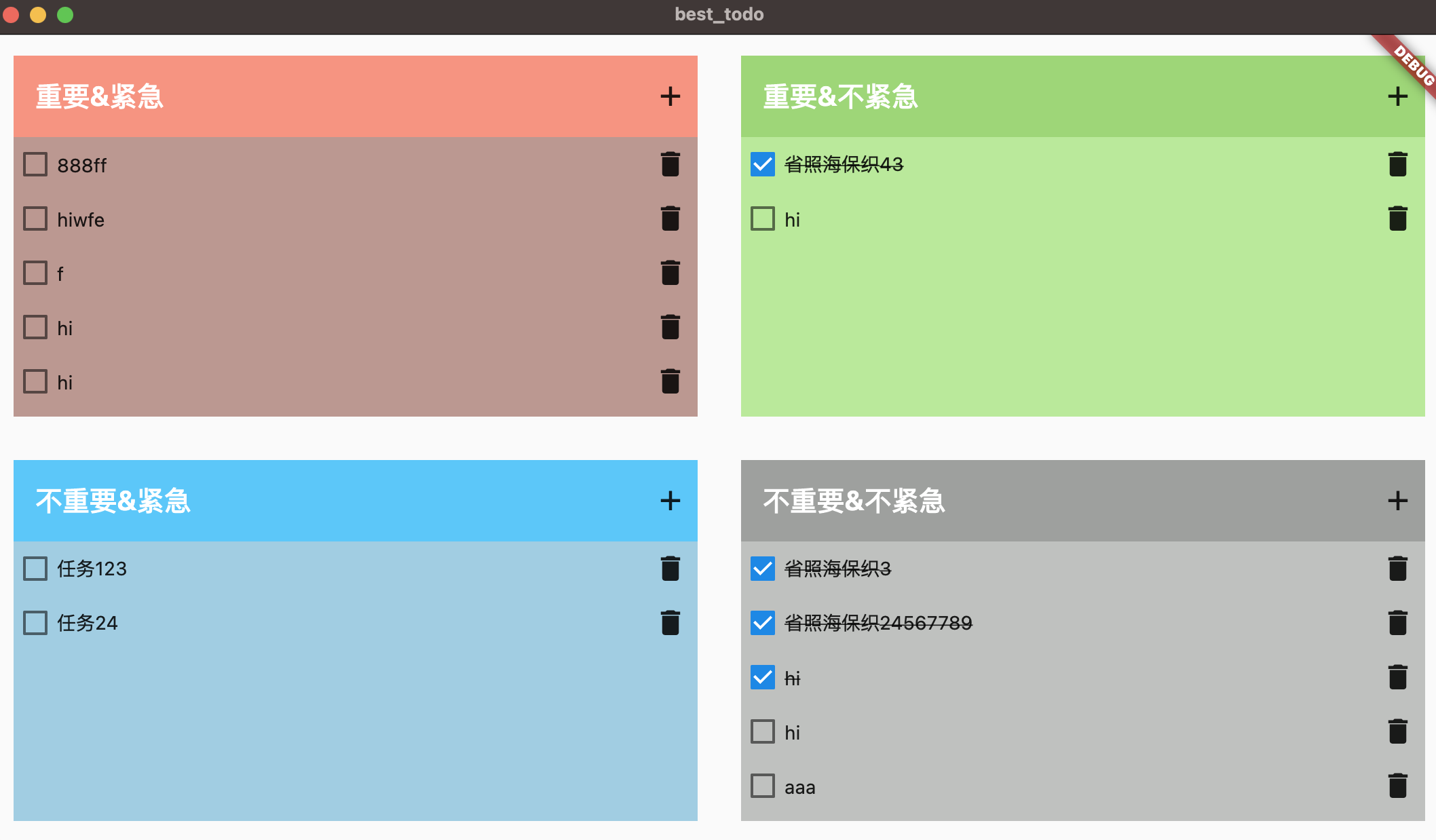Trash the task named f
The width and height of the screenshot is (1436, 840).
point(670,273)
